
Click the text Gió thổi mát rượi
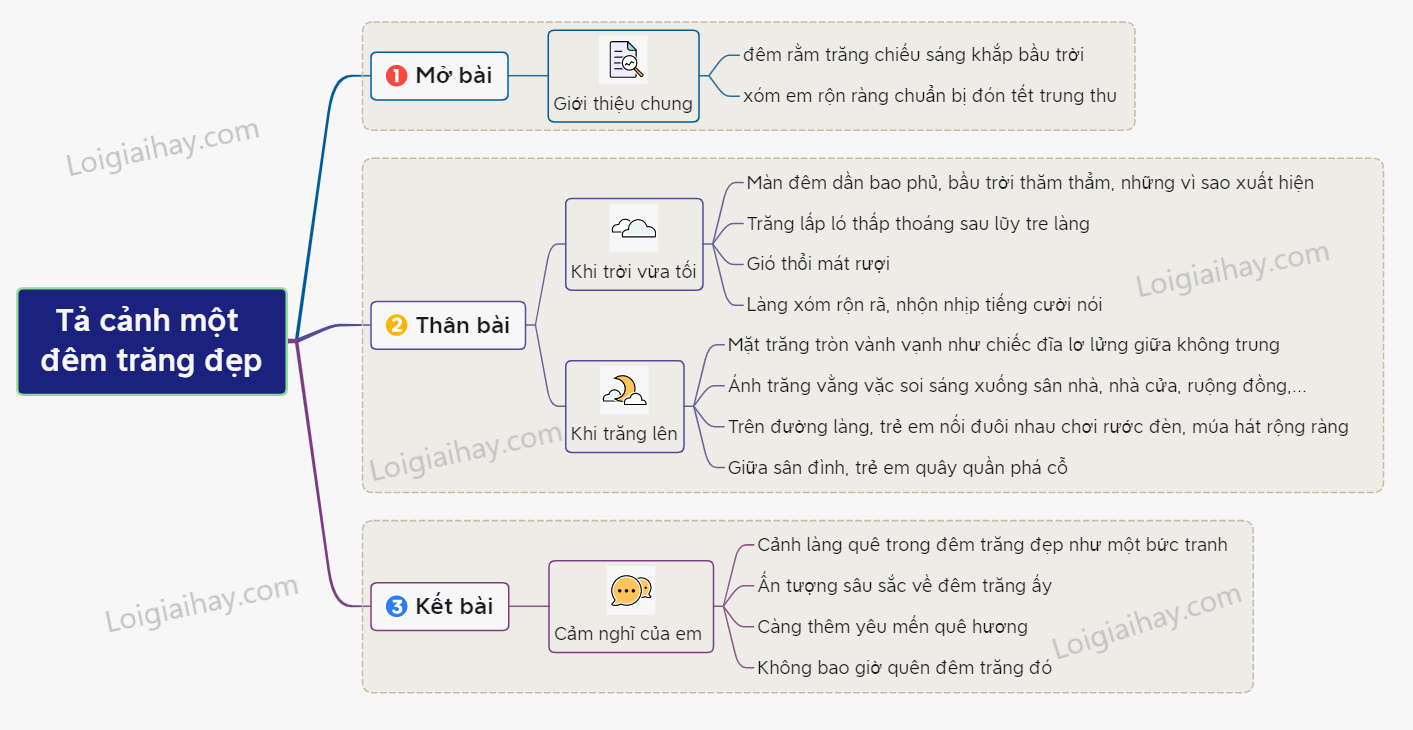pyautogui.click(x=818, y=264)
